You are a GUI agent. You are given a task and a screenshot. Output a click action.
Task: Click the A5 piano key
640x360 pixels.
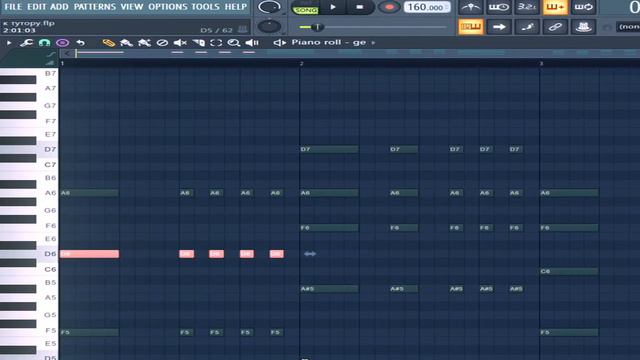coord(29,298)
